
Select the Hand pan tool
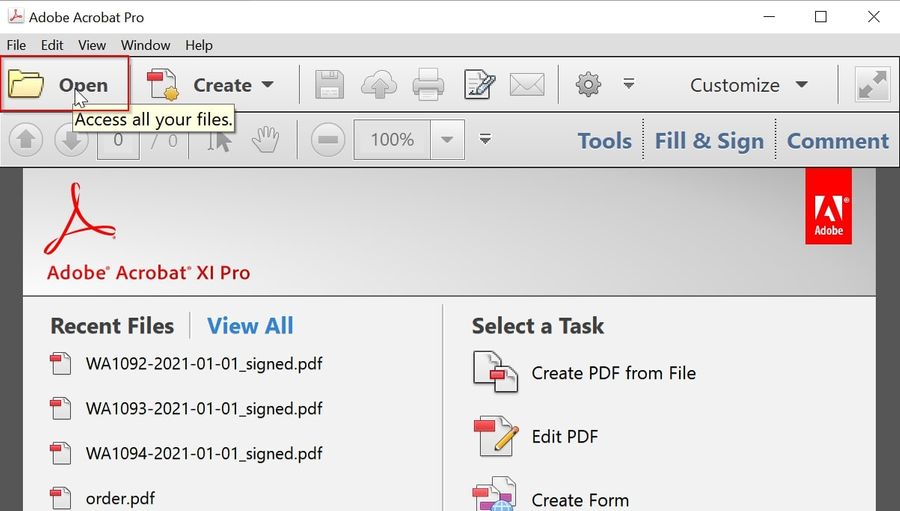pos(266,140)
